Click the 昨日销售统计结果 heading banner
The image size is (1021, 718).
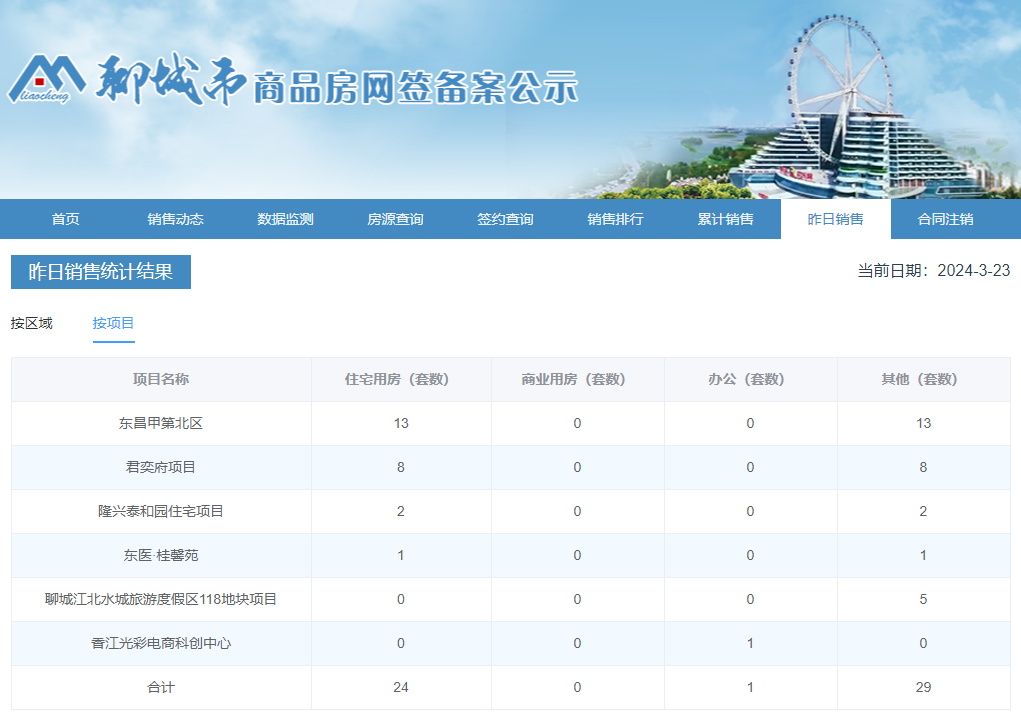pos(100,272)
